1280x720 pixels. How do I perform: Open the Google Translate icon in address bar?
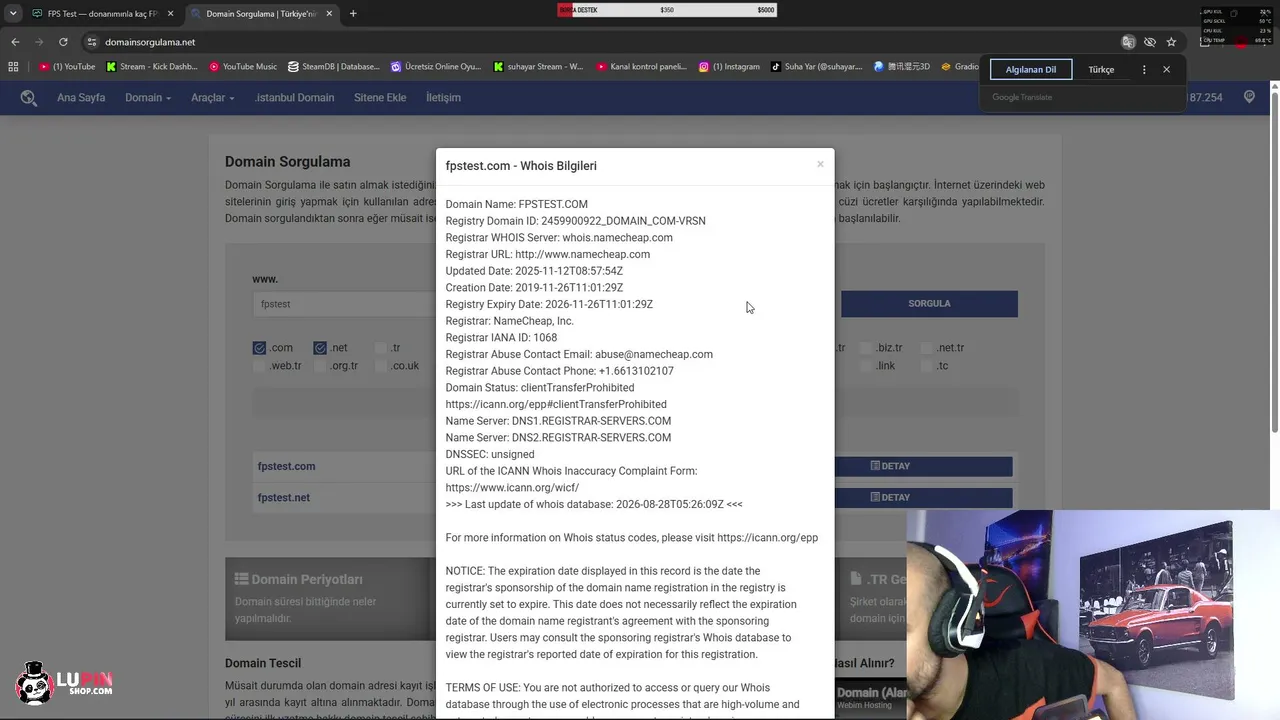pos(1128,42)
